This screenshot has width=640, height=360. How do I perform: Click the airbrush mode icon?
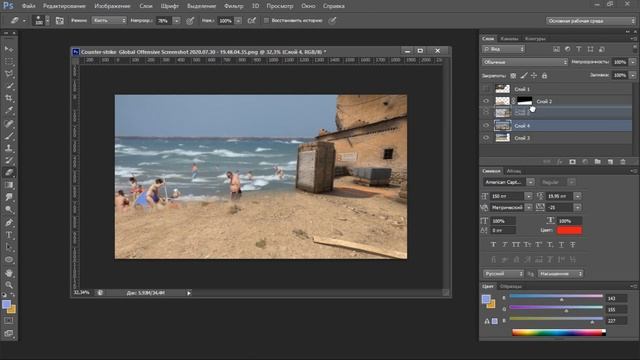[252, 20]
